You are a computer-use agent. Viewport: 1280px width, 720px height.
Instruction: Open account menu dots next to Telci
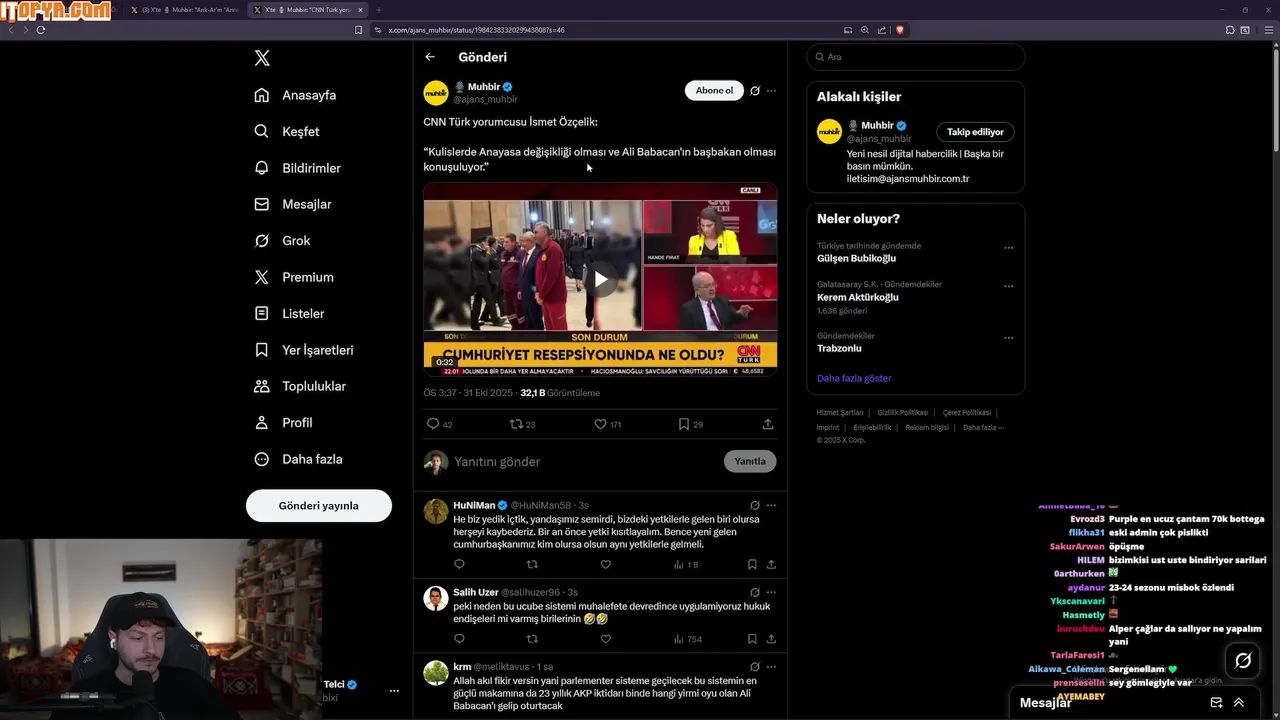click(x=394, y=691)
